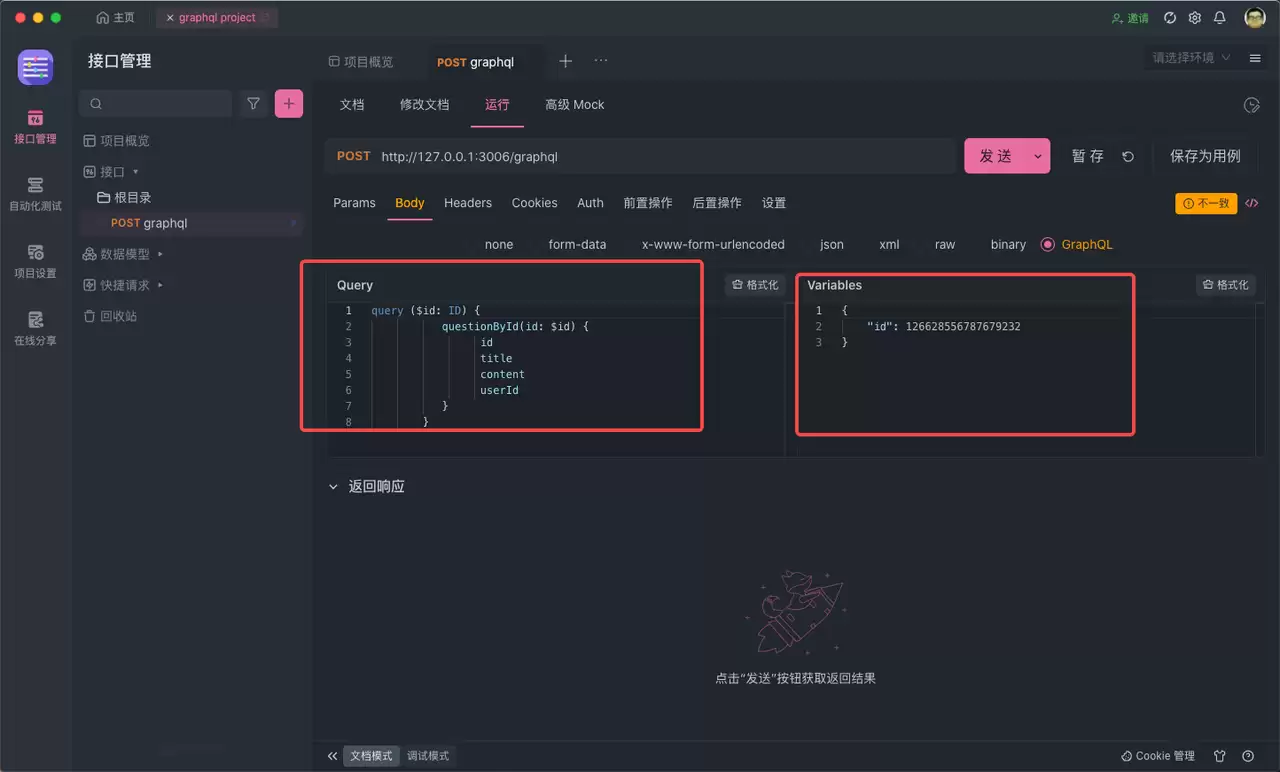1280x772 pixels.
Task: Open the more tabs ellipsis menu
Action: point(601,61)
